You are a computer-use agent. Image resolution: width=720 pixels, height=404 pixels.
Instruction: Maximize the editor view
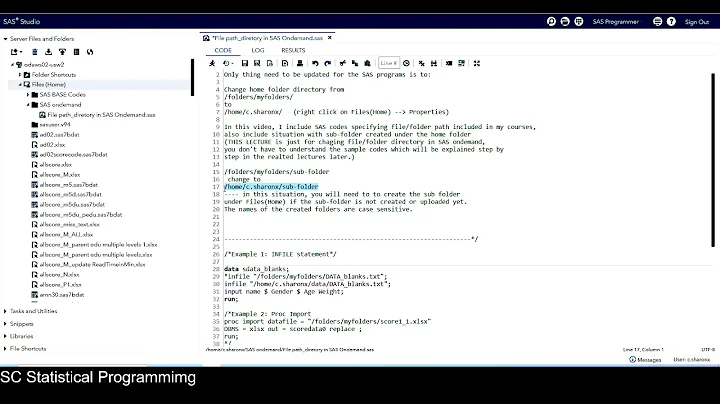tap(477, 63)
